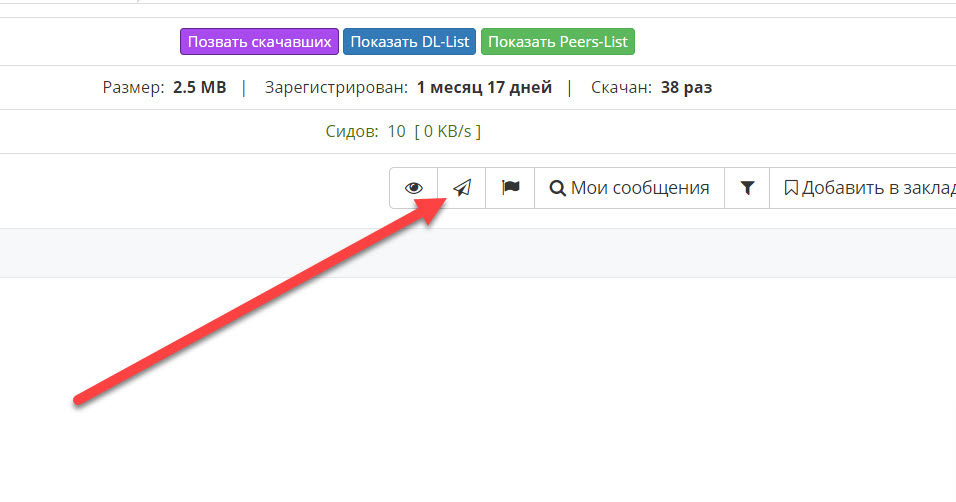Click the magnifier icon beside Мои сообщения
The height and width of the screenshot is (502, 956).
coord(558,188)
